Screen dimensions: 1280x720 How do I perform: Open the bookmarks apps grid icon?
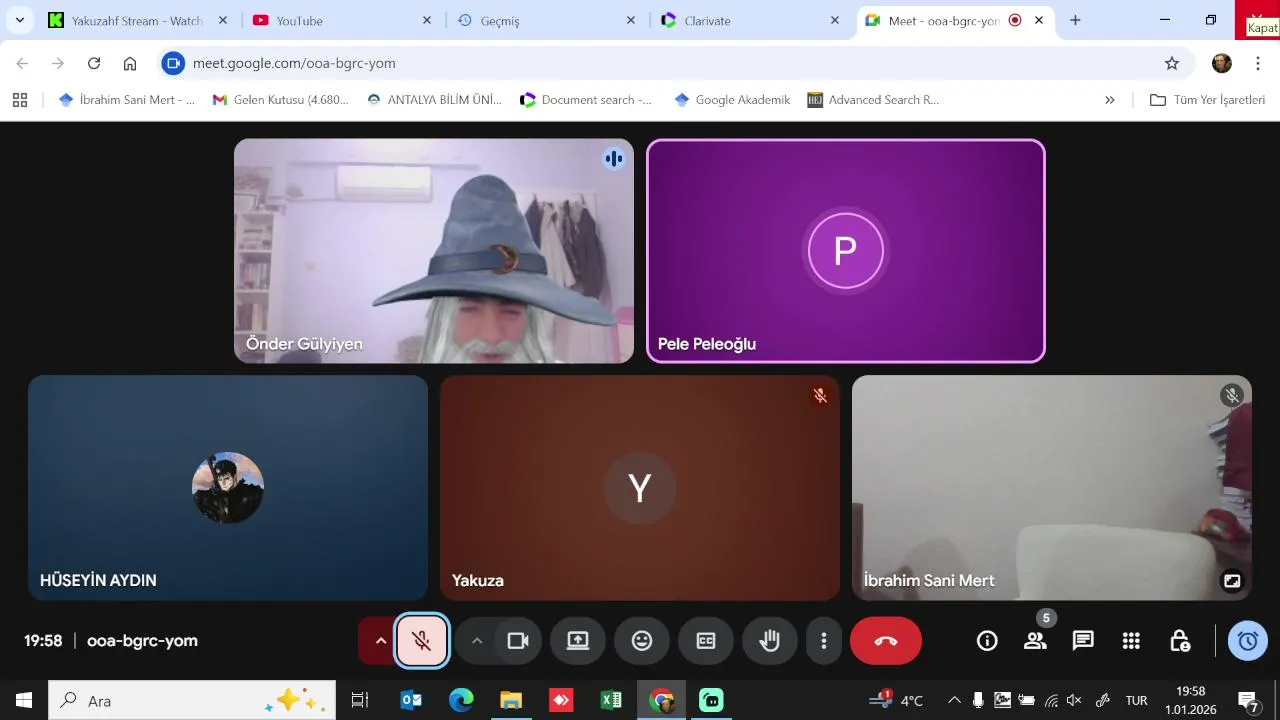(20, 100)
